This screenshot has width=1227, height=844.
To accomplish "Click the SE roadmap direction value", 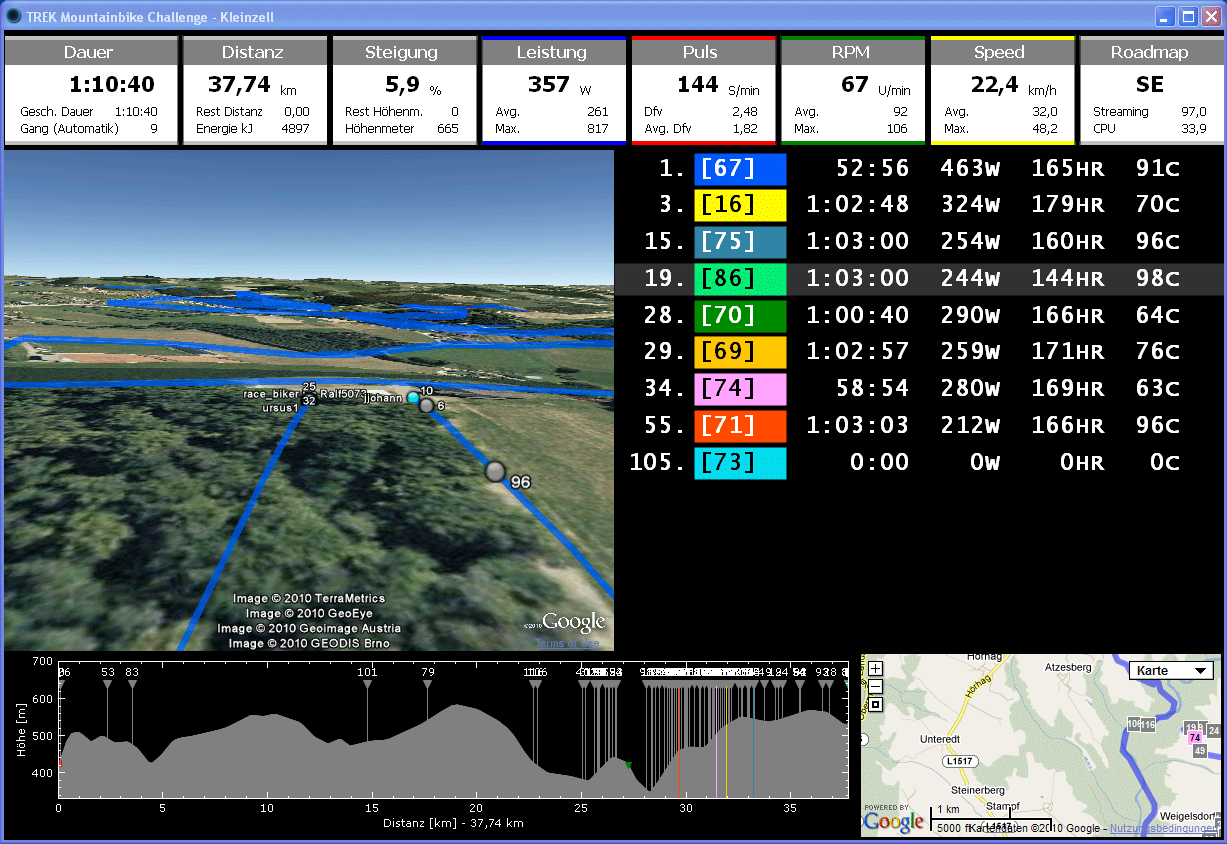I will click(1150, 85).
